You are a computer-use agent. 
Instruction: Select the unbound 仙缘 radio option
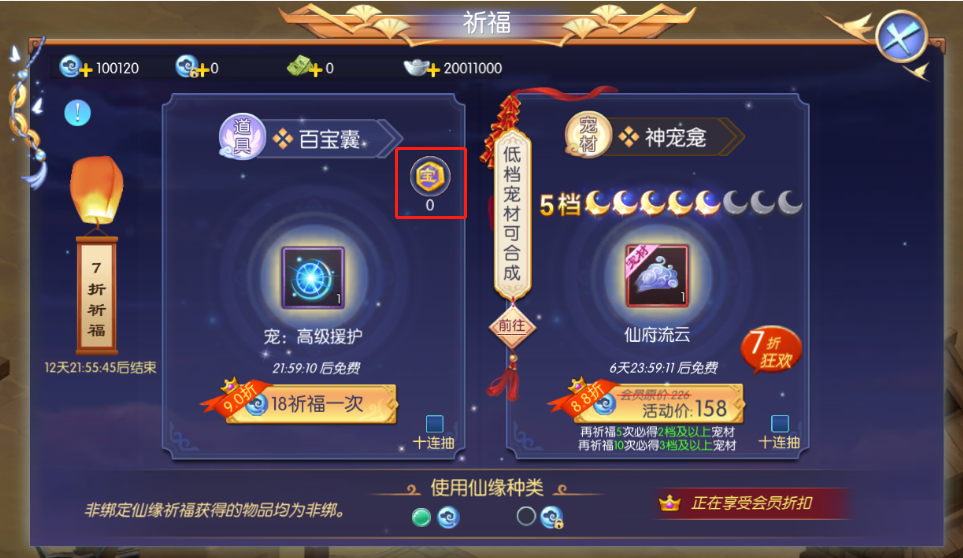421,517
